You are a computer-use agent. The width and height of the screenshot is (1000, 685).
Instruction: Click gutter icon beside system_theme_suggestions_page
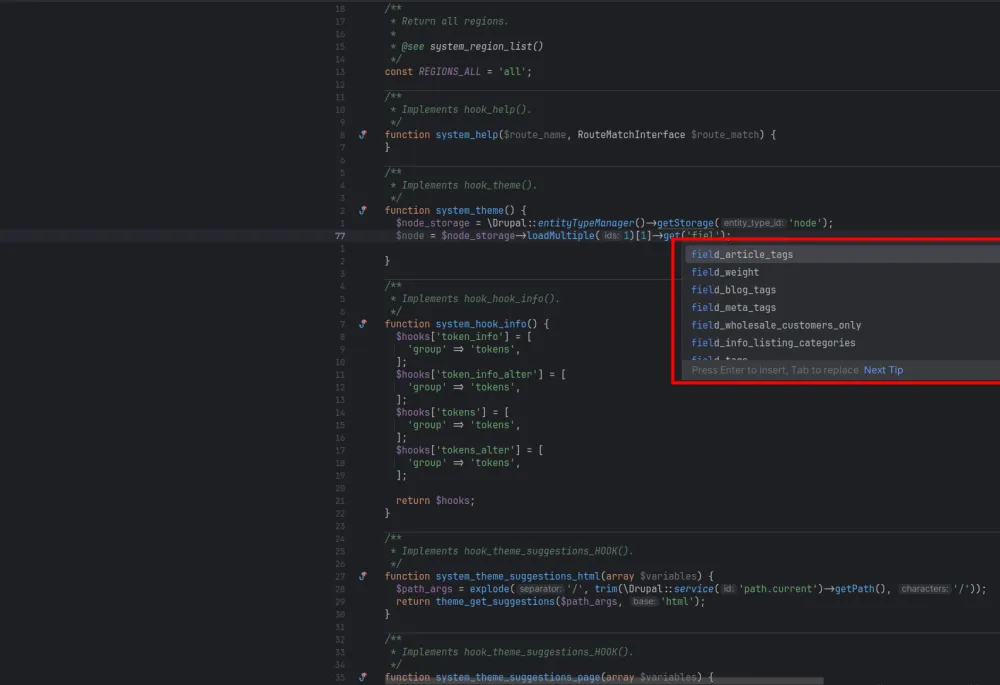pos(363,677)
